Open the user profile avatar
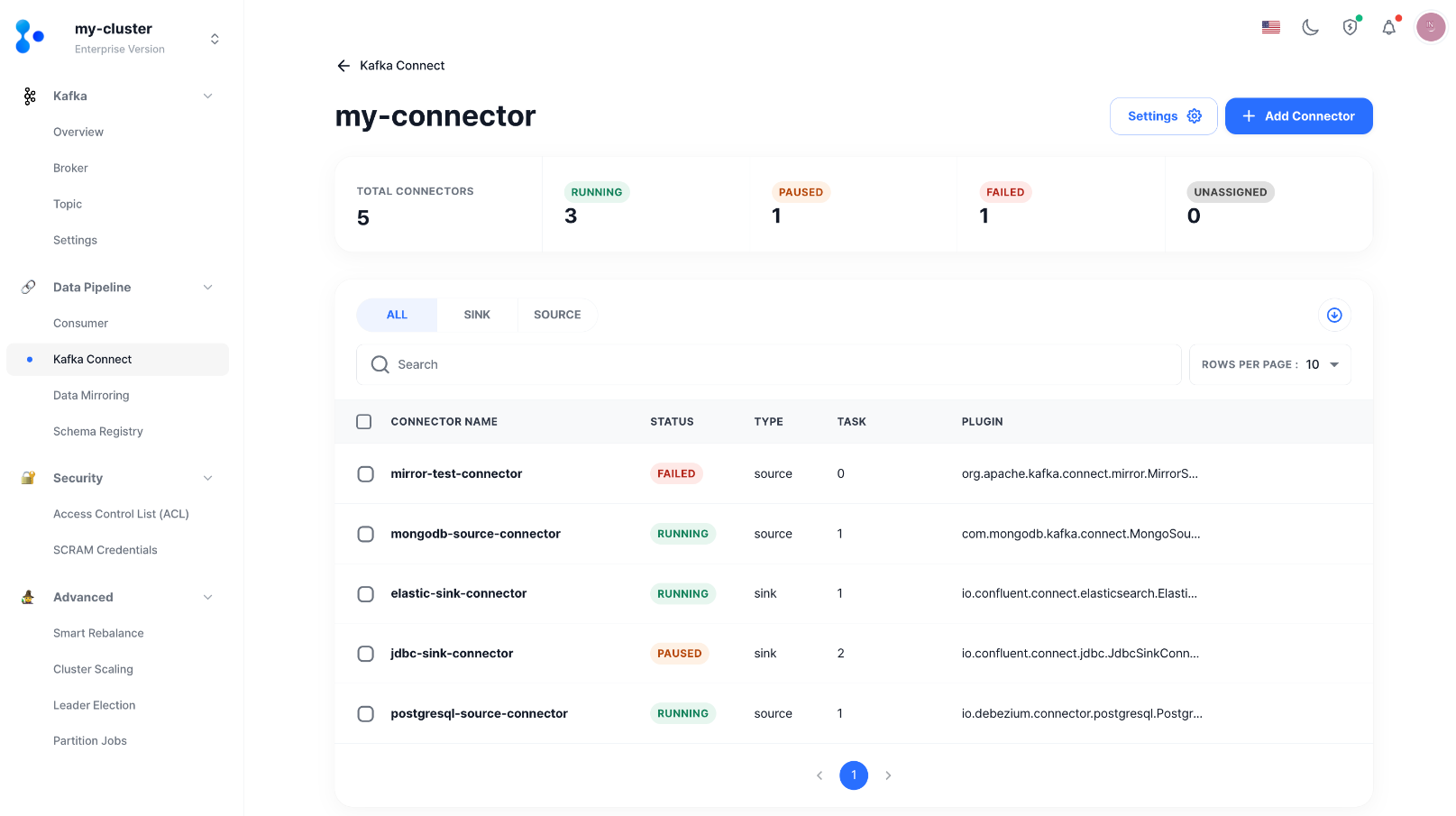 1430,27
